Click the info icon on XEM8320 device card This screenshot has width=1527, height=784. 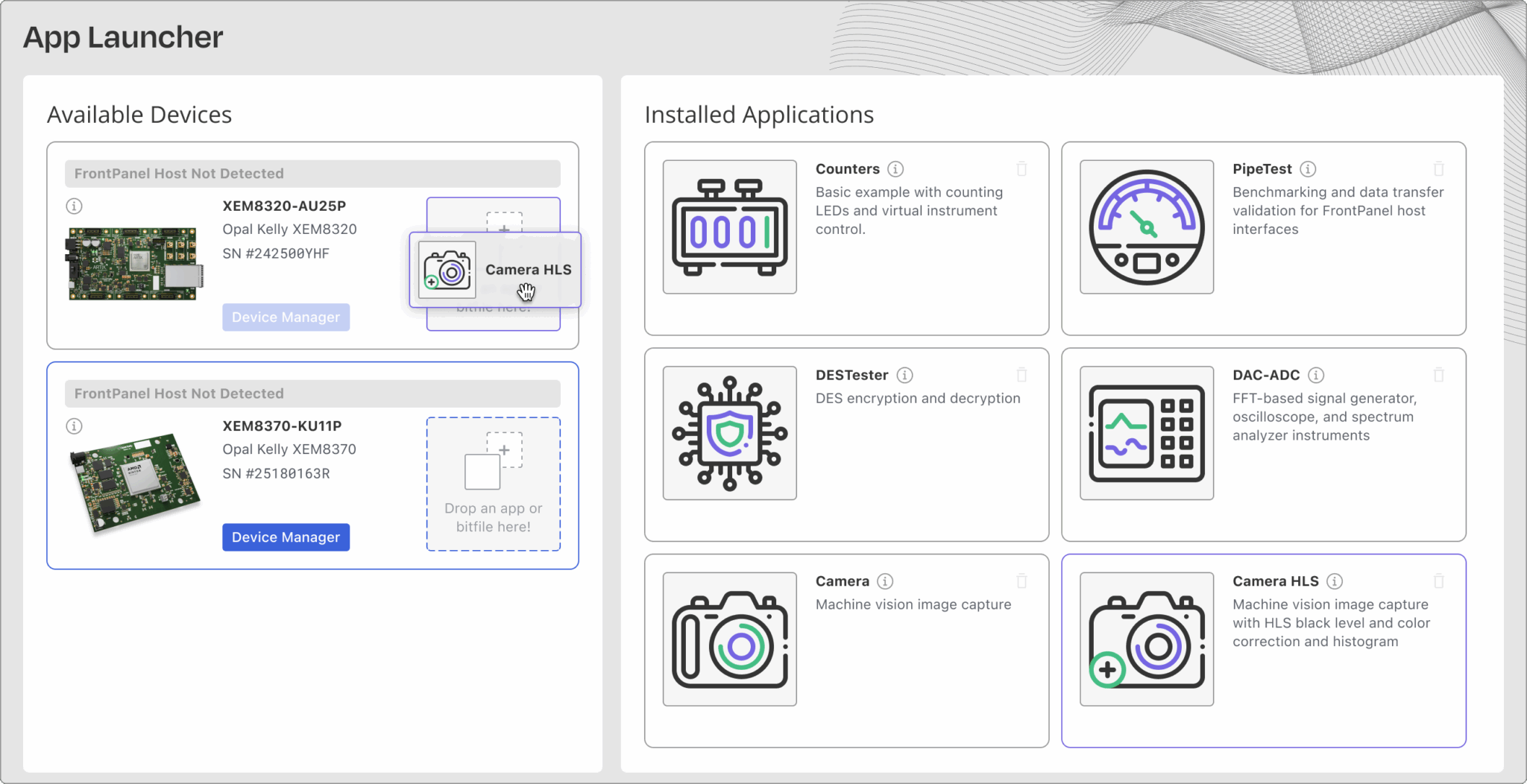point(74,206)
